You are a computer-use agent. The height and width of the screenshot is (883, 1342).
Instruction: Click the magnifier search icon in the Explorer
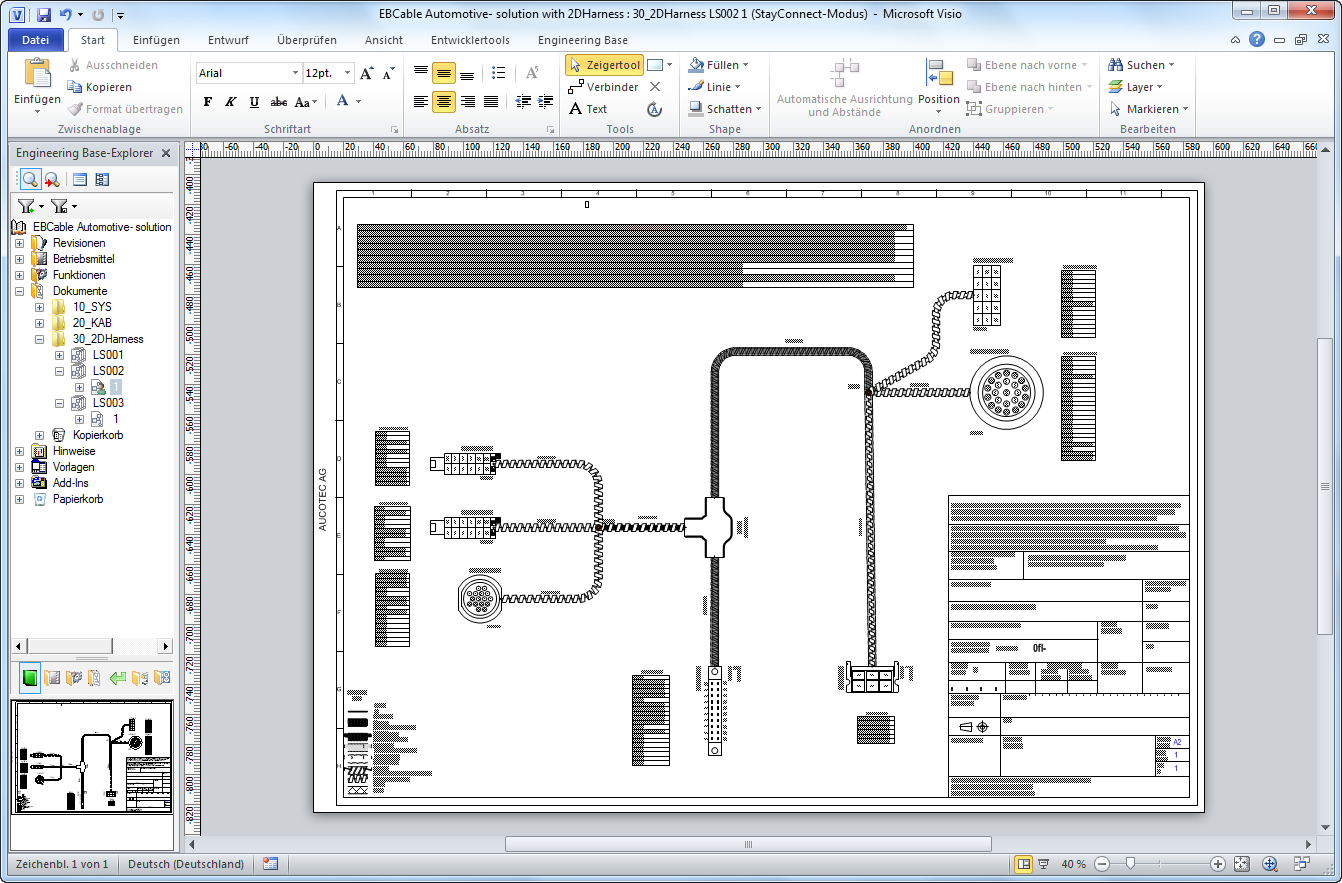pyautogui.click(x=30, y=180)
